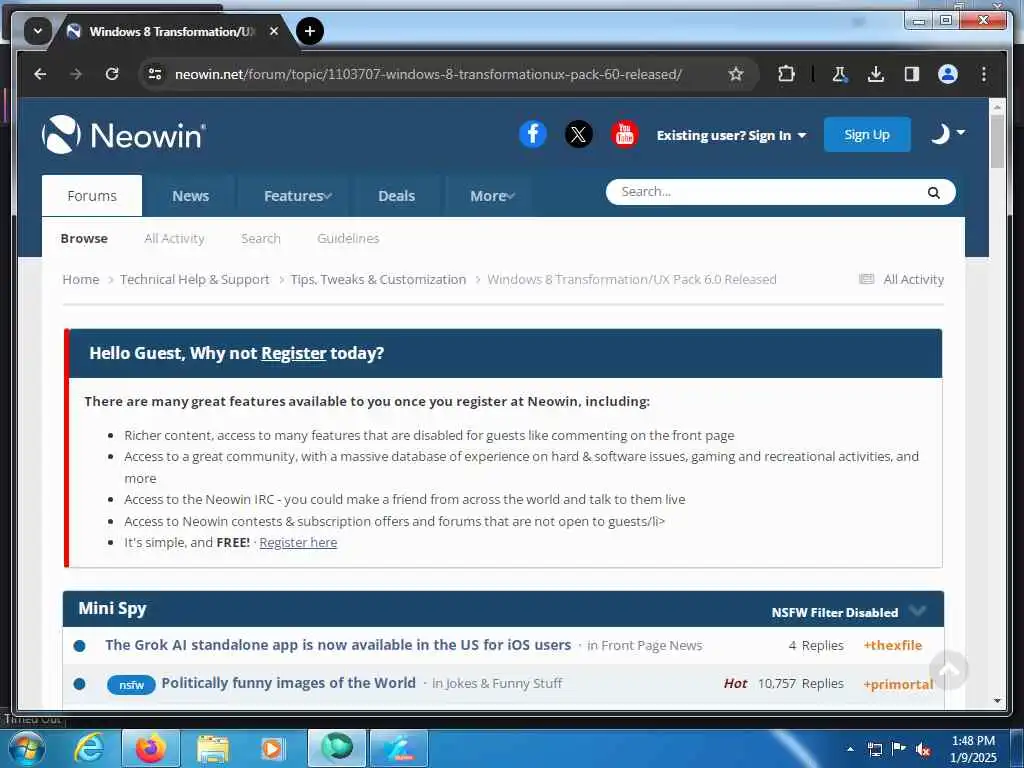Open thexfile user profile
1024x768 pixels.
[893, 645]
